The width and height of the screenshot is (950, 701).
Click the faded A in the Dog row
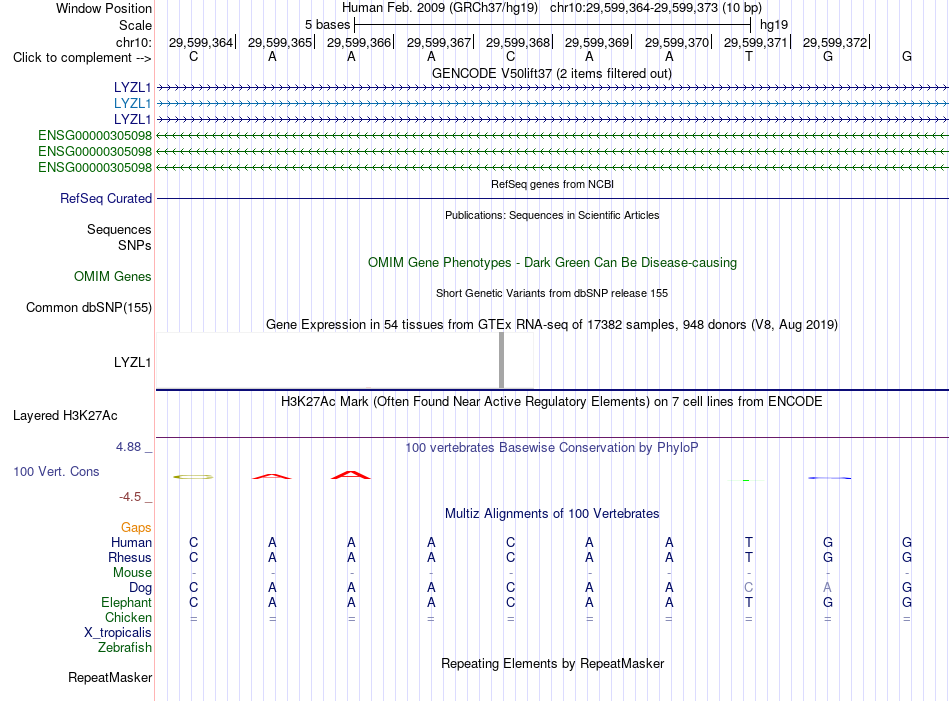click(828, 588)
